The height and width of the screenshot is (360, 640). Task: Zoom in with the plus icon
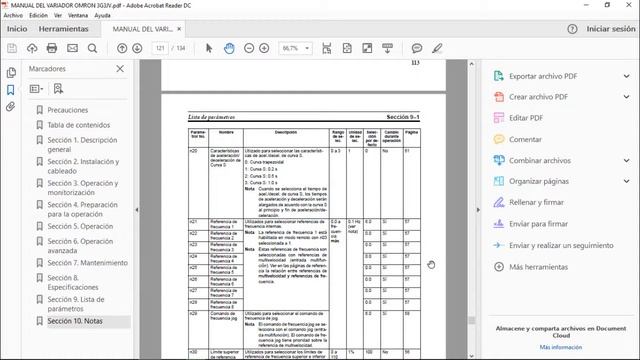264,48
